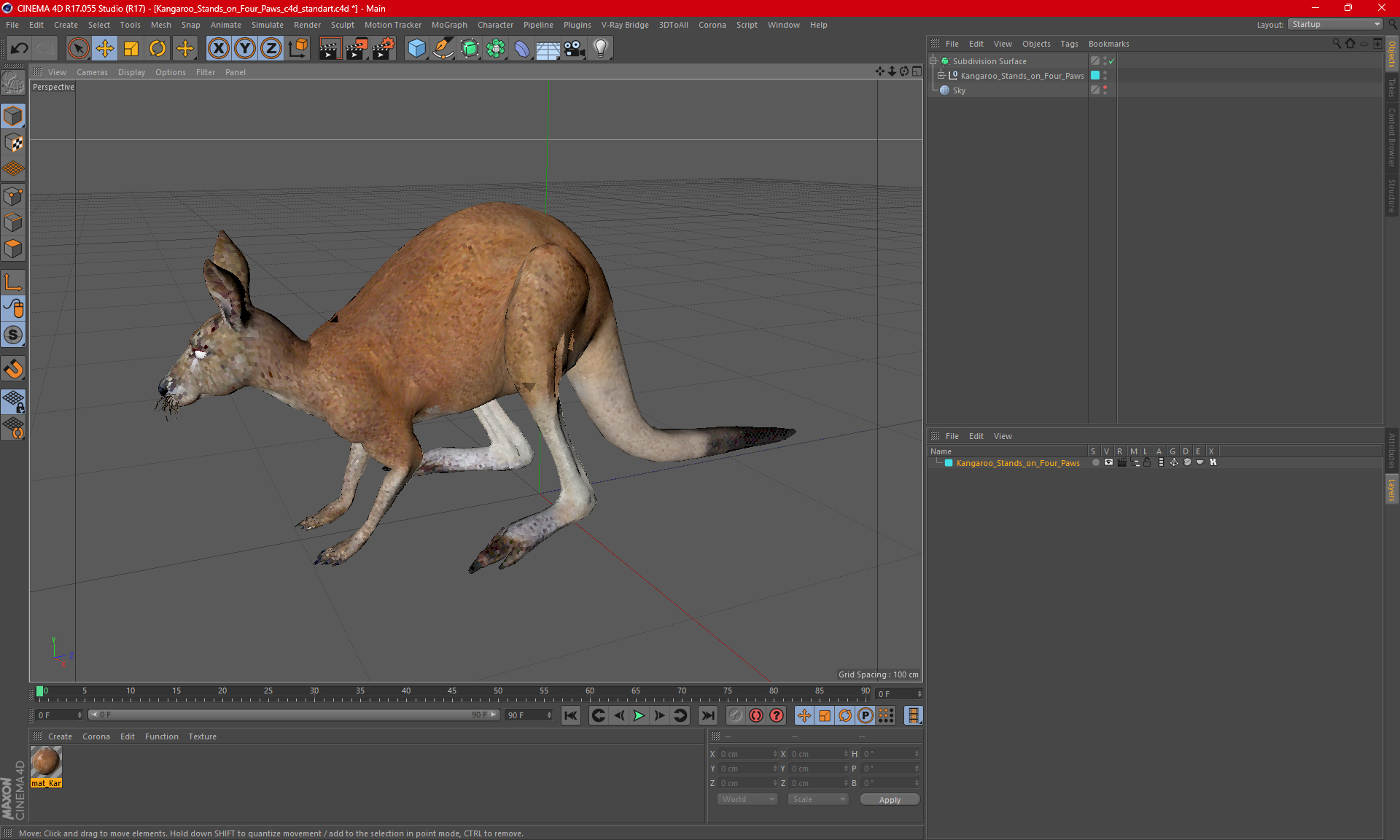This screenshot has width=1400, height=840.
Task: Go to start of animation
Action: [x=571, y=715]
